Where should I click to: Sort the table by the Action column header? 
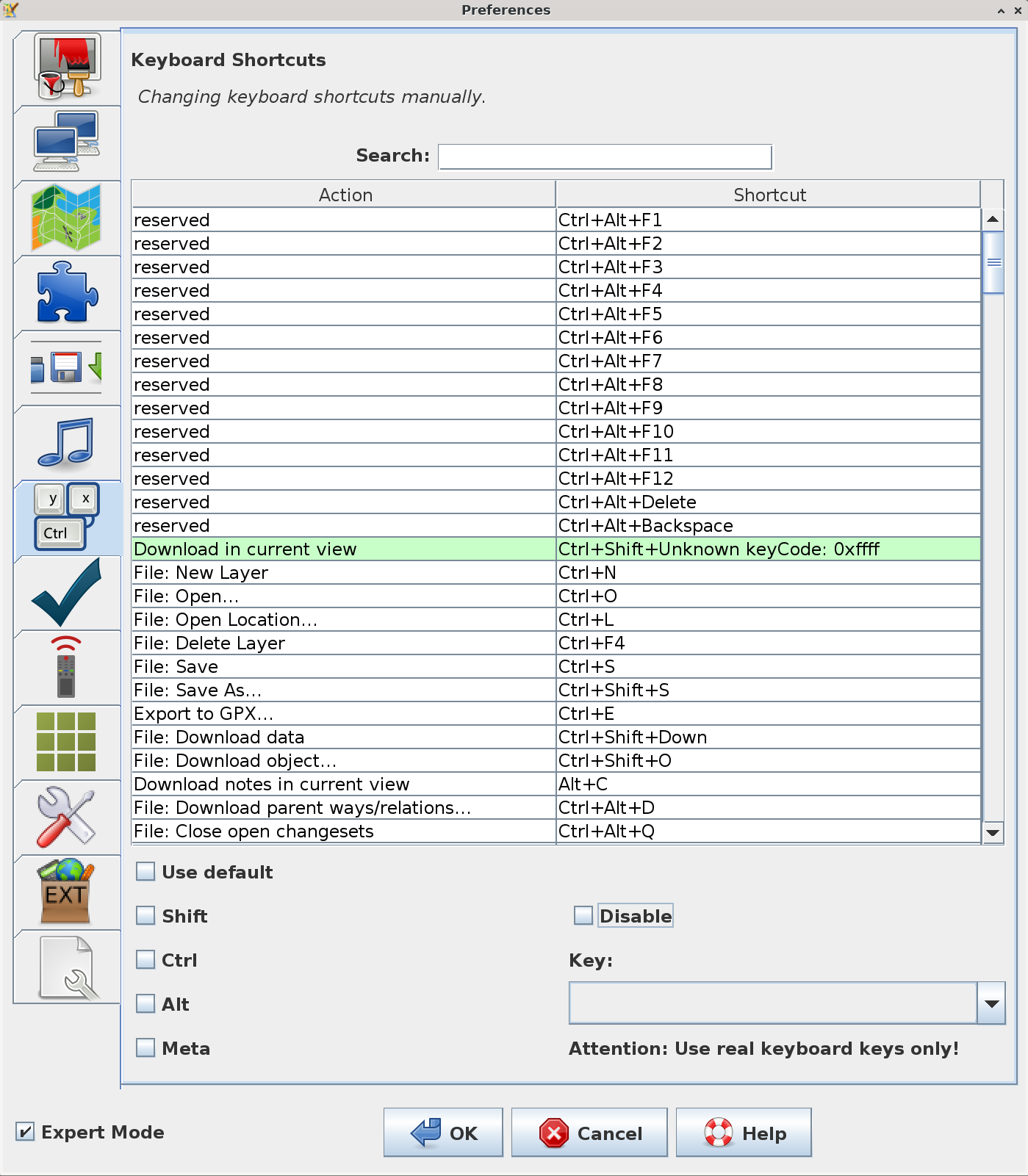(345, 195)
